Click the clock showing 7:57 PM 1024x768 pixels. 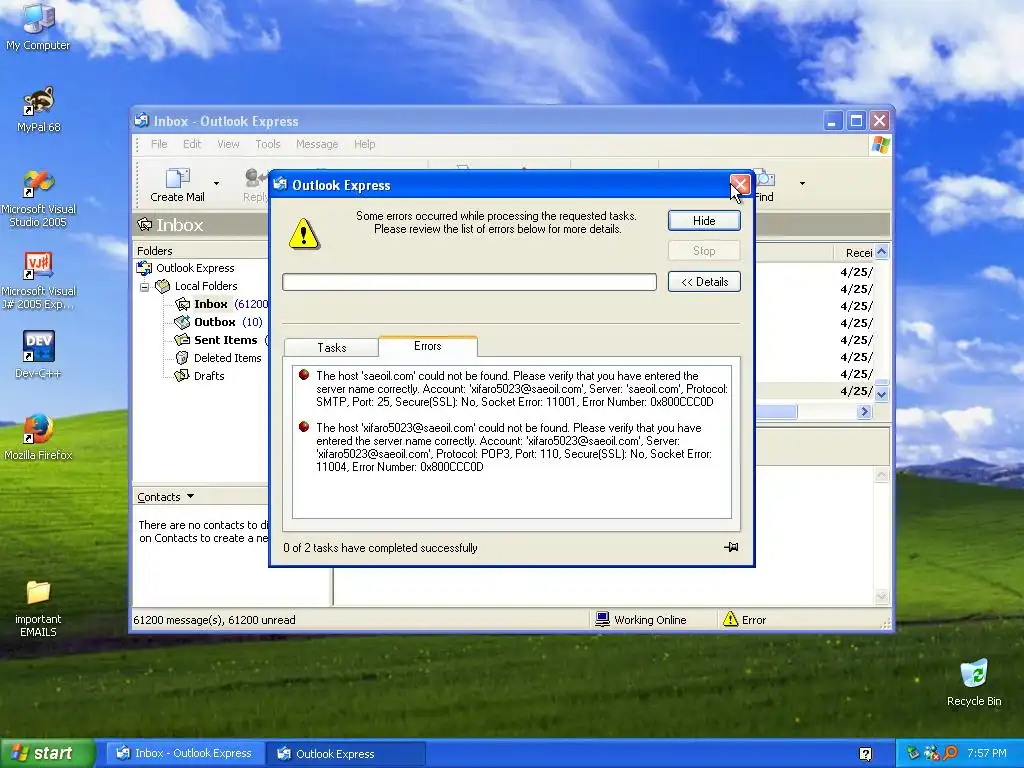[986, 754]
